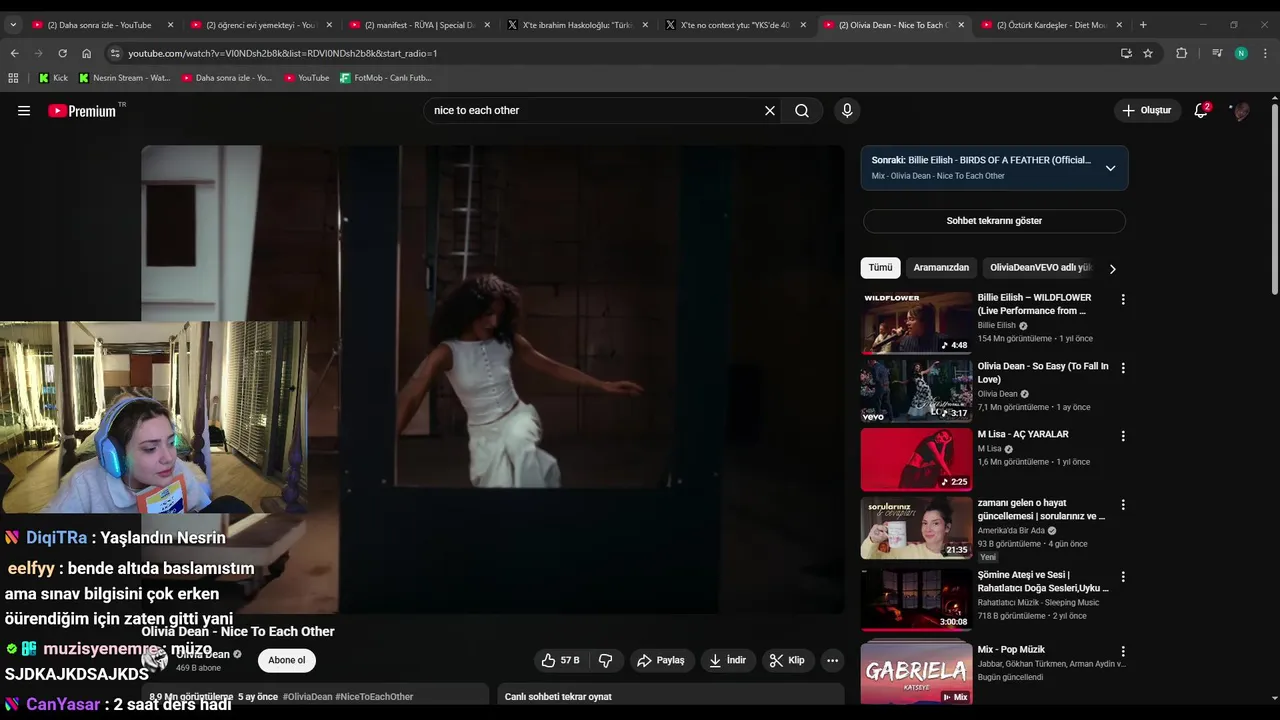This screenshot has width=1280, height=720.
Task: Open options for So Easy video
Action: (x=1123, y=368)
